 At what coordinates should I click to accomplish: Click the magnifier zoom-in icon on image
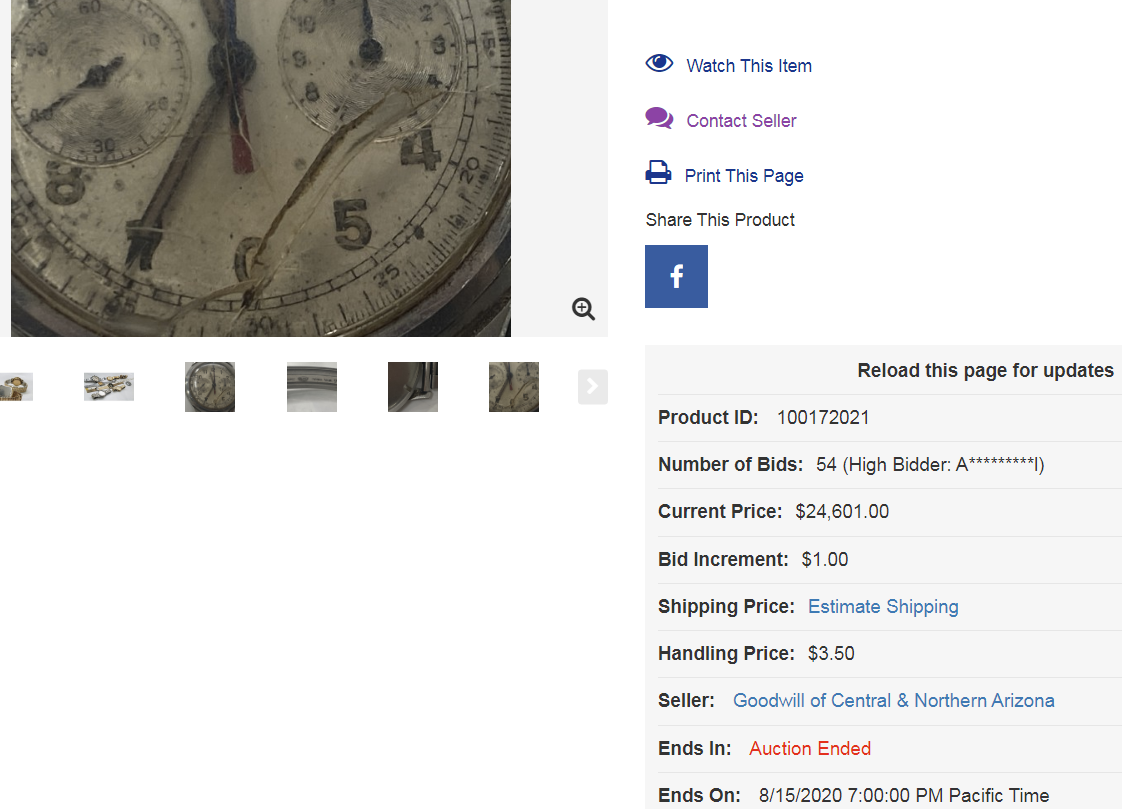pyautogui.click(x=584, y=309)
